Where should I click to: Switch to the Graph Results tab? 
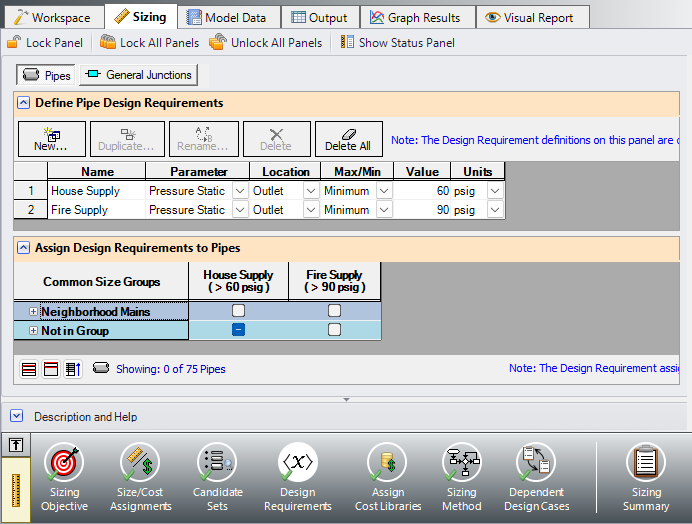click(x=415, y=17)
